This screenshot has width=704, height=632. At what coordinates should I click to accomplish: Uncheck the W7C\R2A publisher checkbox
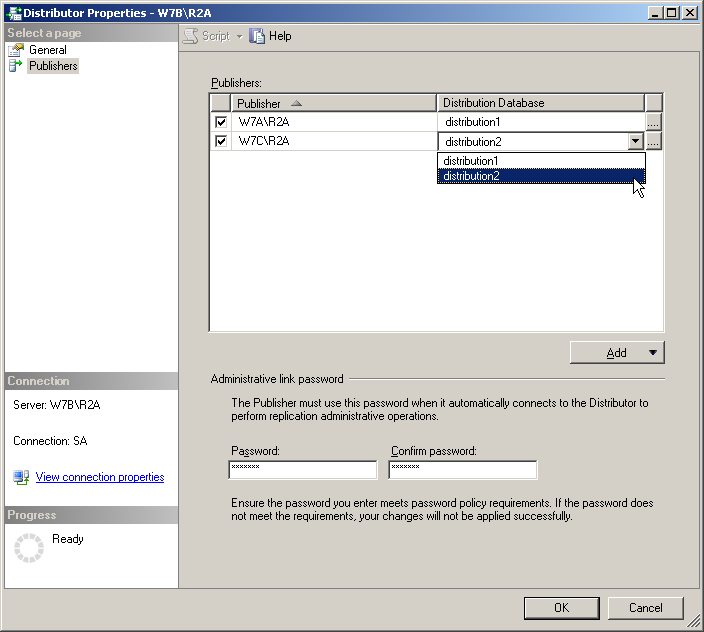coord(221,141)
